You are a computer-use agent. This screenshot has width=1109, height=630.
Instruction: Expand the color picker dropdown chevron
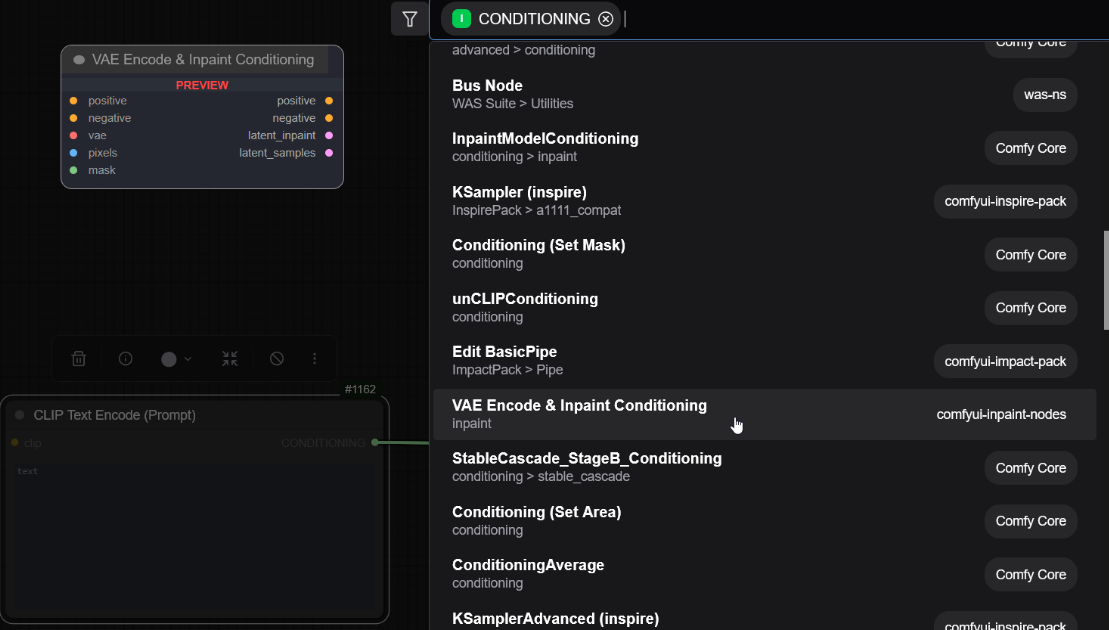coord(187,359)
